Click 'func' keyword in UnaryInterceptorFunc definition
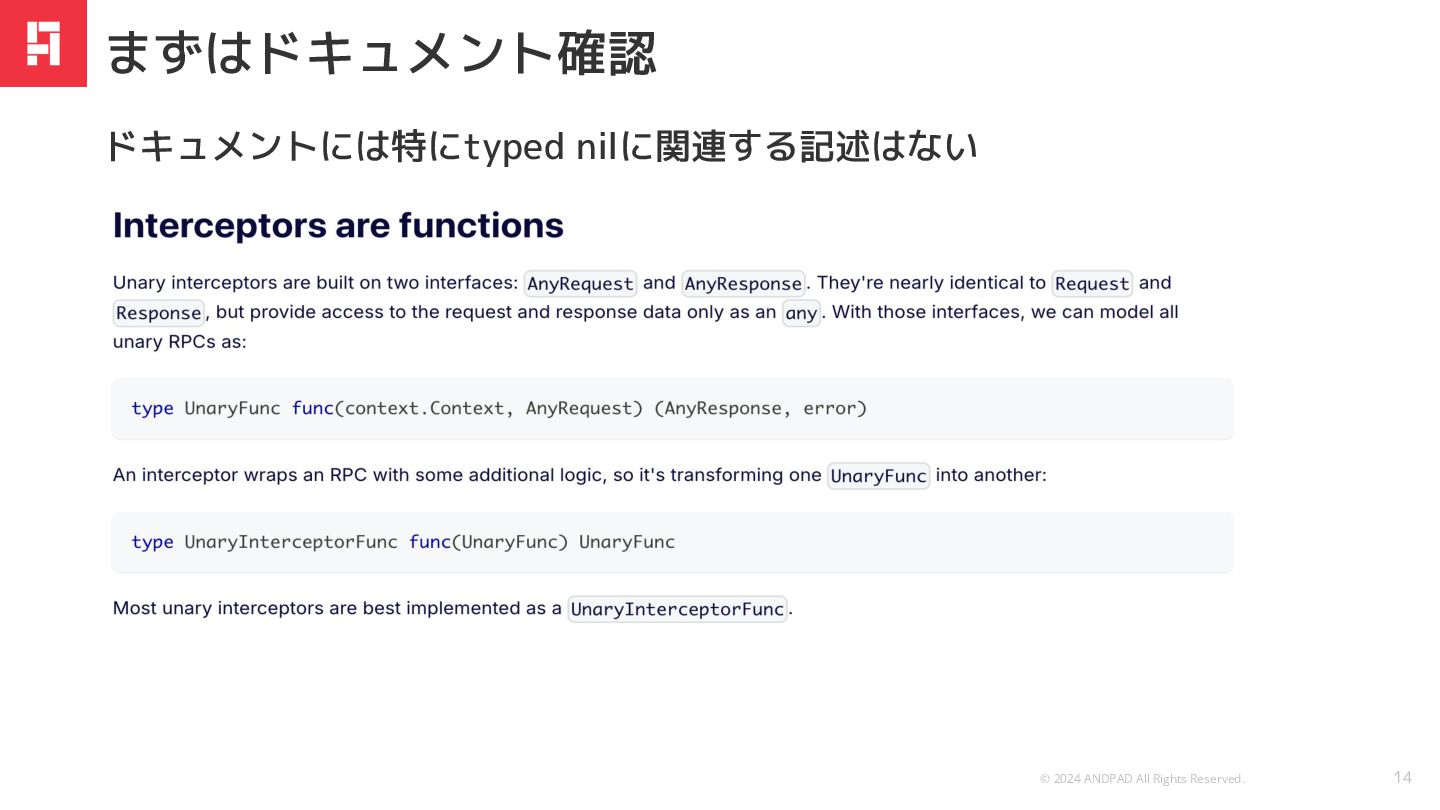This screenshot has height=810, width=1440. point(429,542)
